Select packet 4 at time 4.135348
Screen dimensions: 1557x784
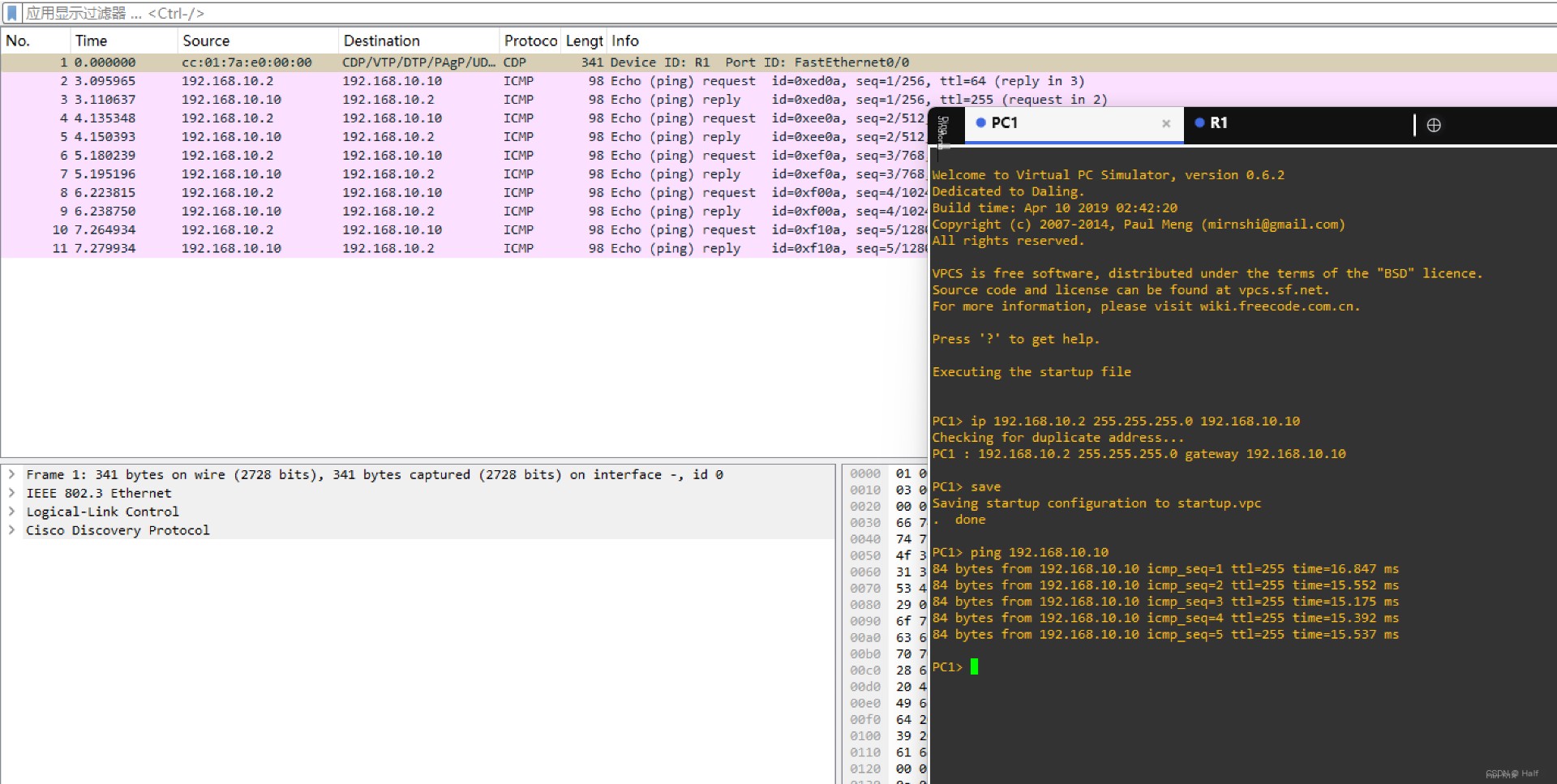[x=464, y=118]
